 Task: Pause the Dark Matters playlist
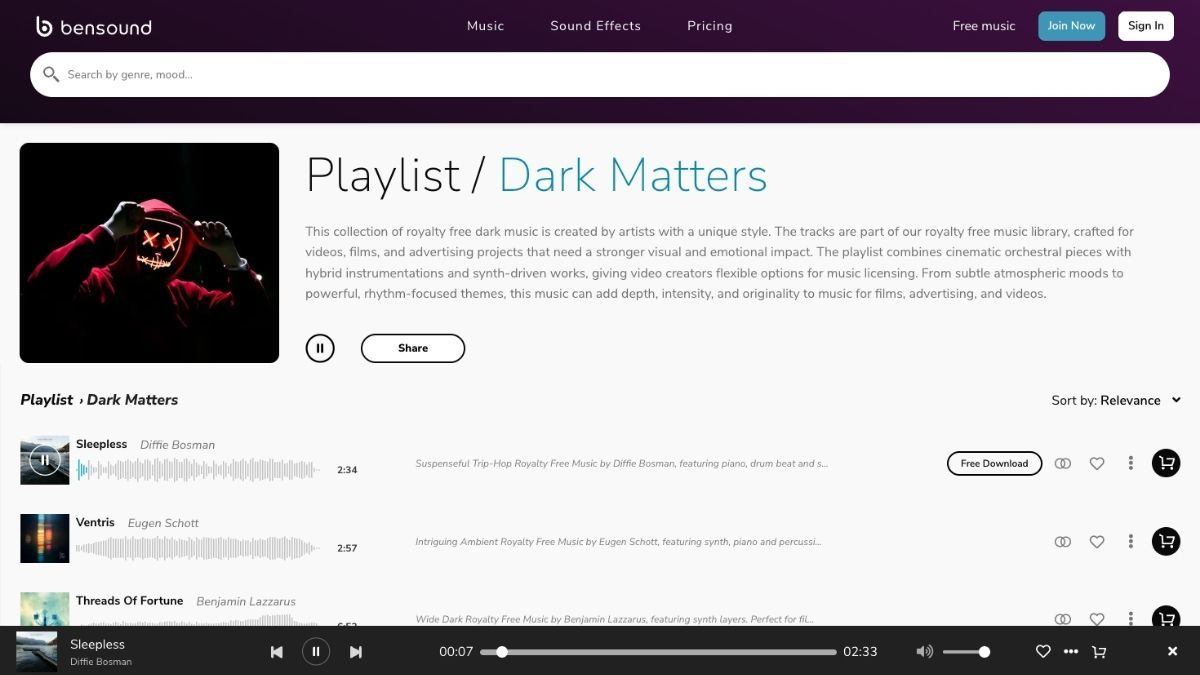point(320,348)
